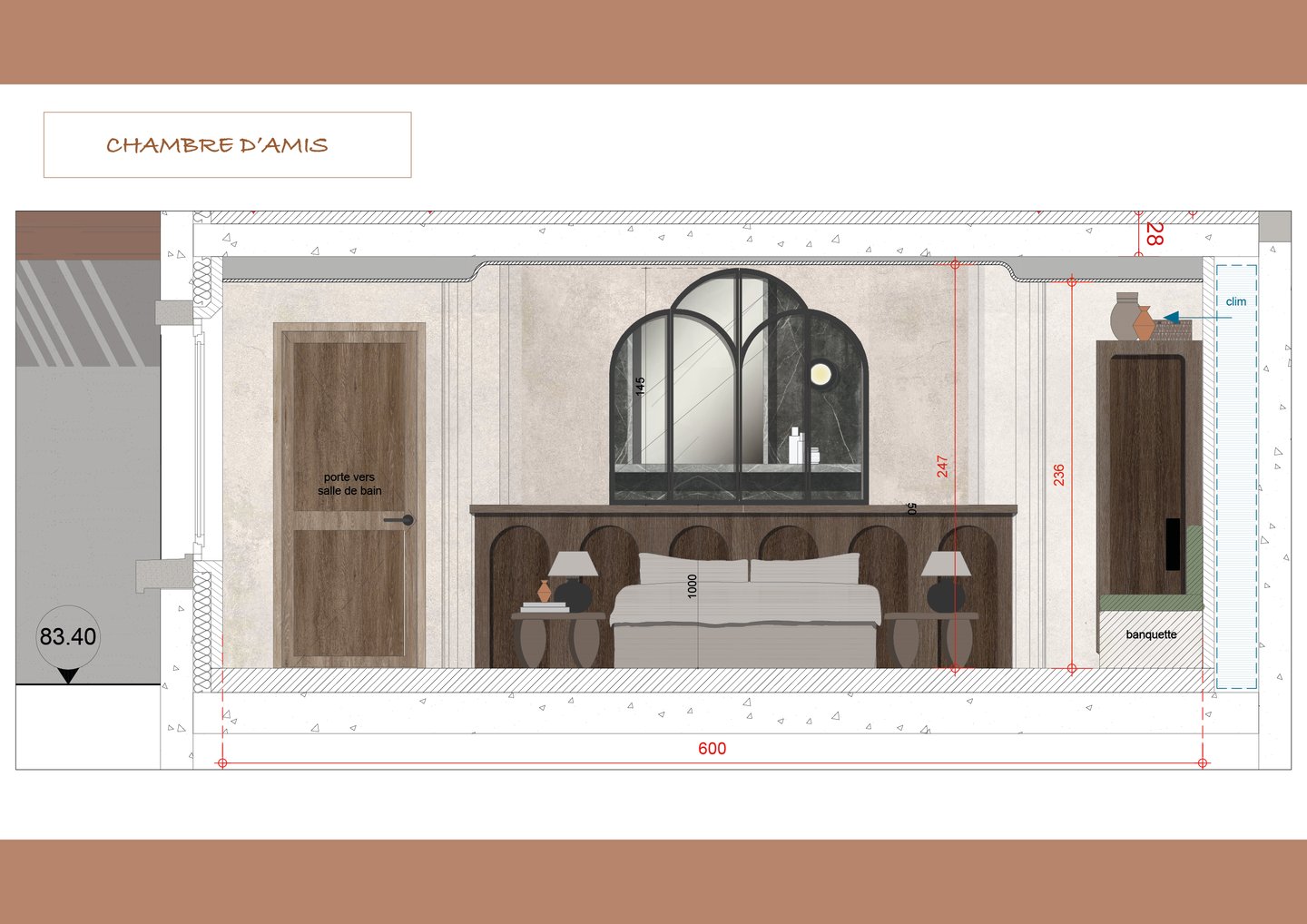Click the left bedside lamp
This screenshot has width=1307, height=924.
pyautogui.click(x=573, y=581)
